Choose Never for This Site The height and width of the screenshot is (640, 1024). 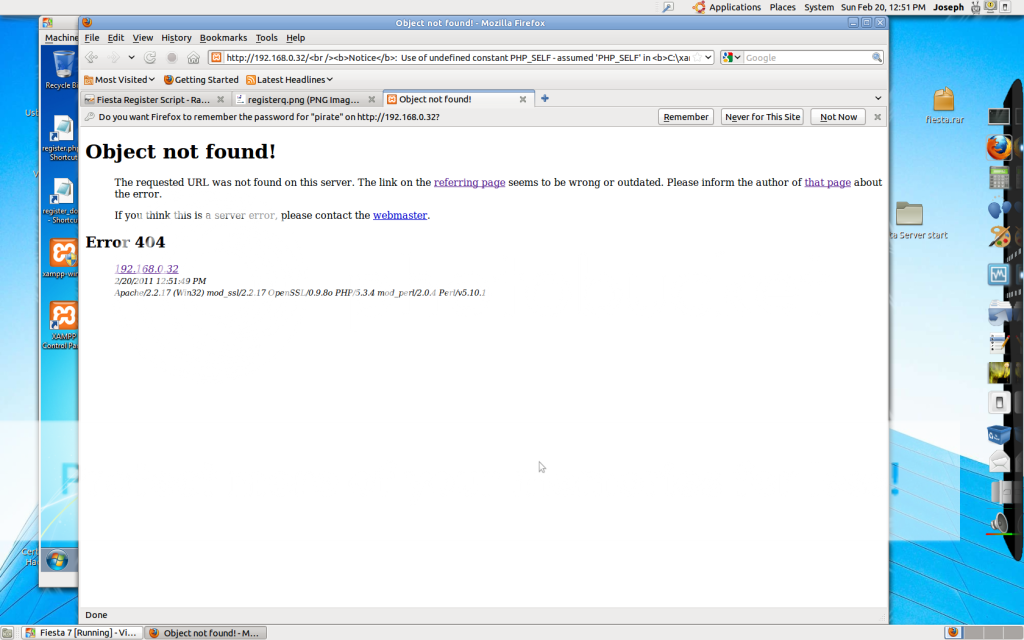tap(762, 117)
